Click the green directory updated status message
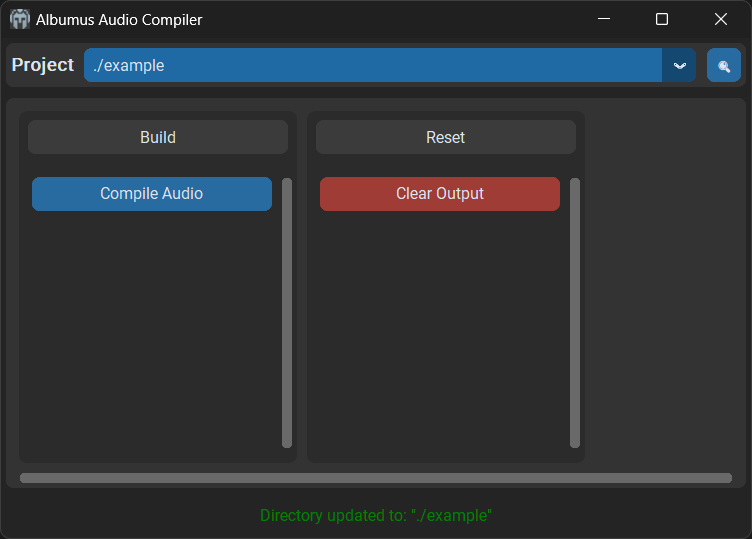 tap(376, 516)
